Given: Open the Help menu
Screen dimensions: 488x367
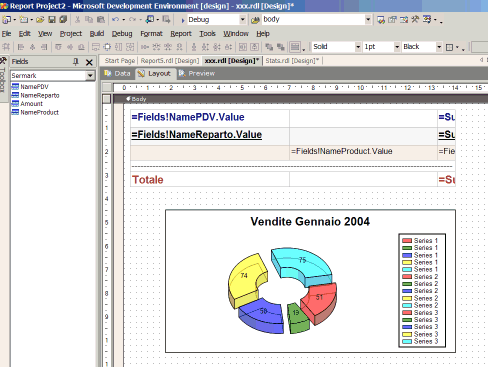Looking at the screenshot, I should (x=263, y=34).
